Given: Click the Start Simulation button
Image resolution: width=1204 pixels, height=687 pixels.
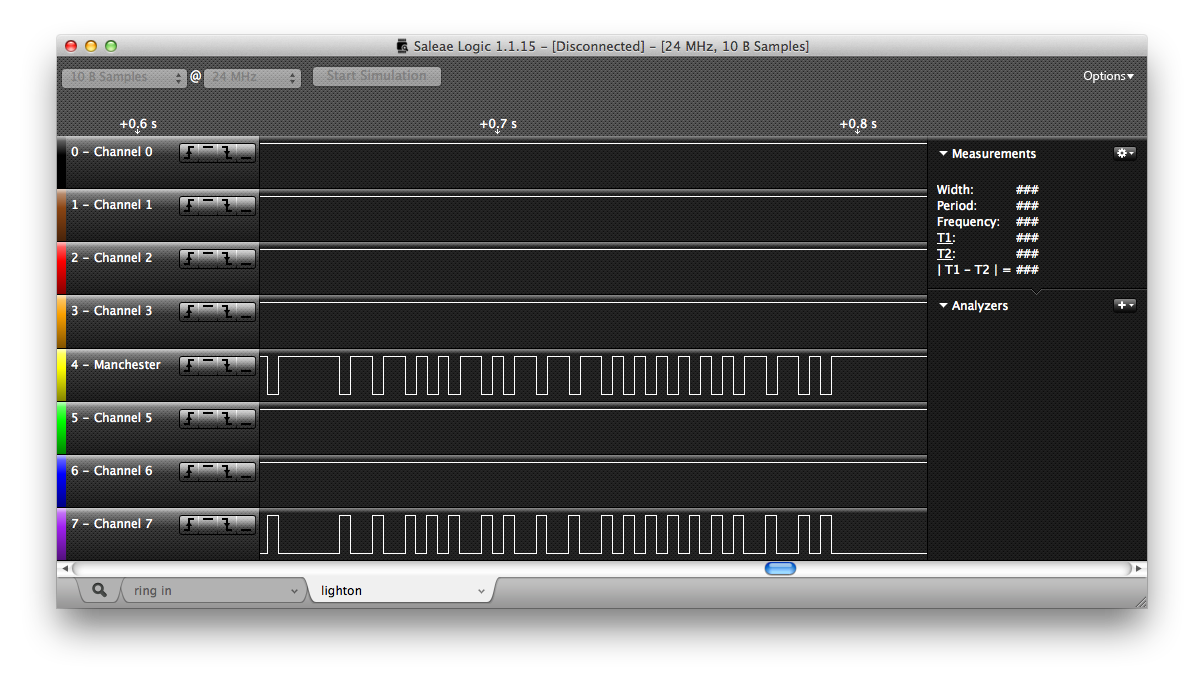Looking at the screenshot, I should [376, 76].
